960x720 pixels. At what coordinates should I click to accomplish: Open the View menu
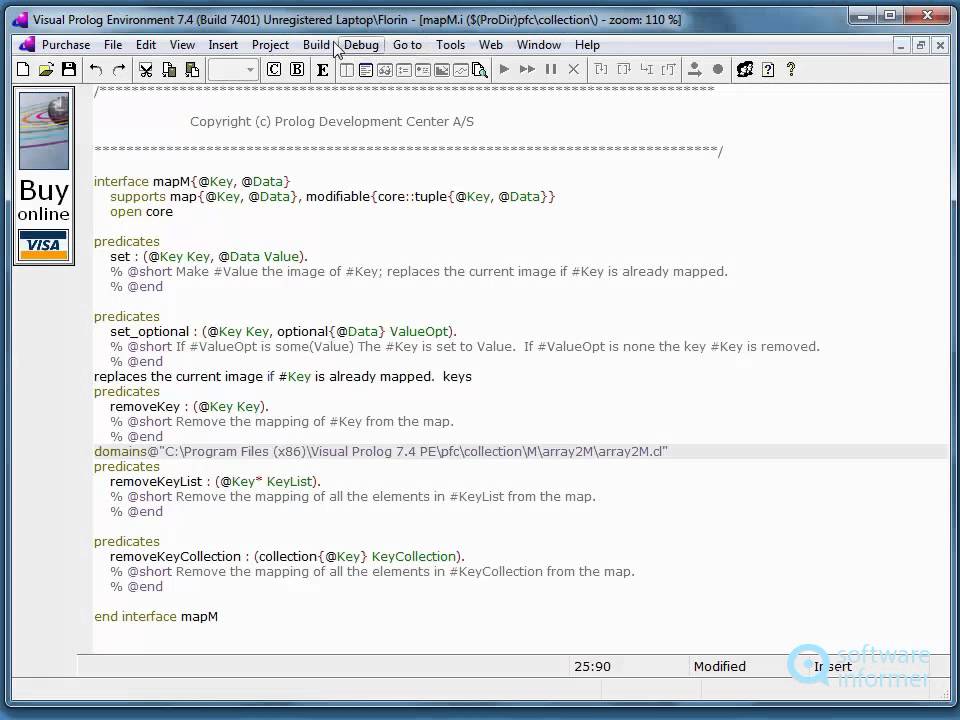(x=182, y=45)
